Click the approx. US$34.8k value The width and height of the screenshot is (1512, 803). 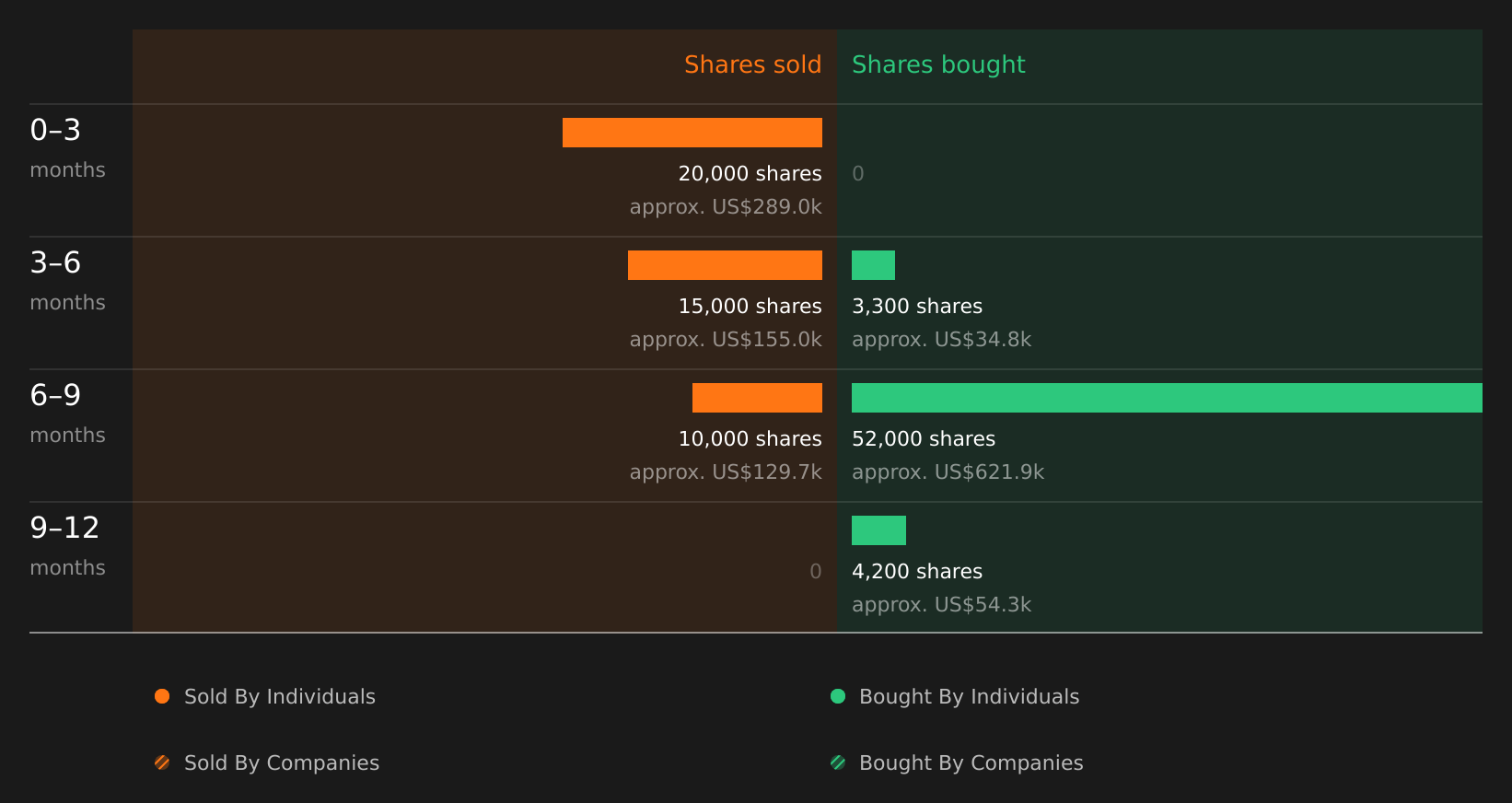coord(941,340)
